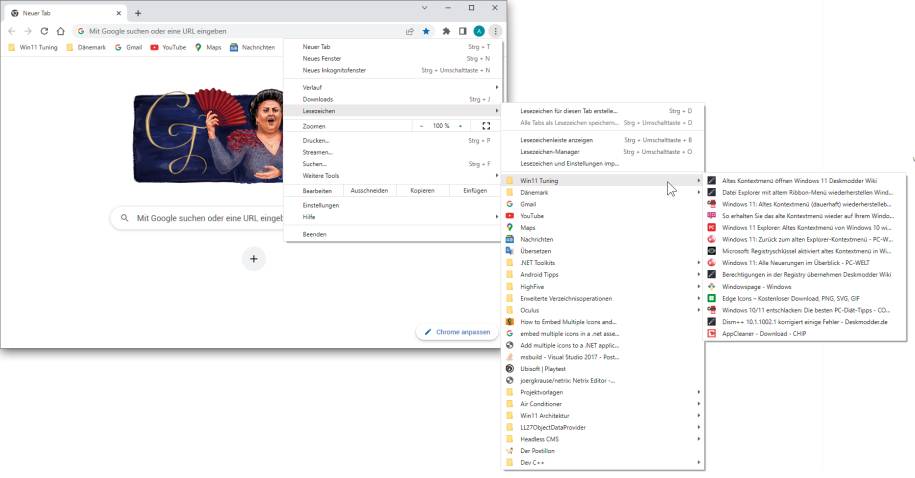Screen dimensions: 915x478
Task: Open Win11 Tuning folder in bookmarks bar
Action: coord(33,47)
